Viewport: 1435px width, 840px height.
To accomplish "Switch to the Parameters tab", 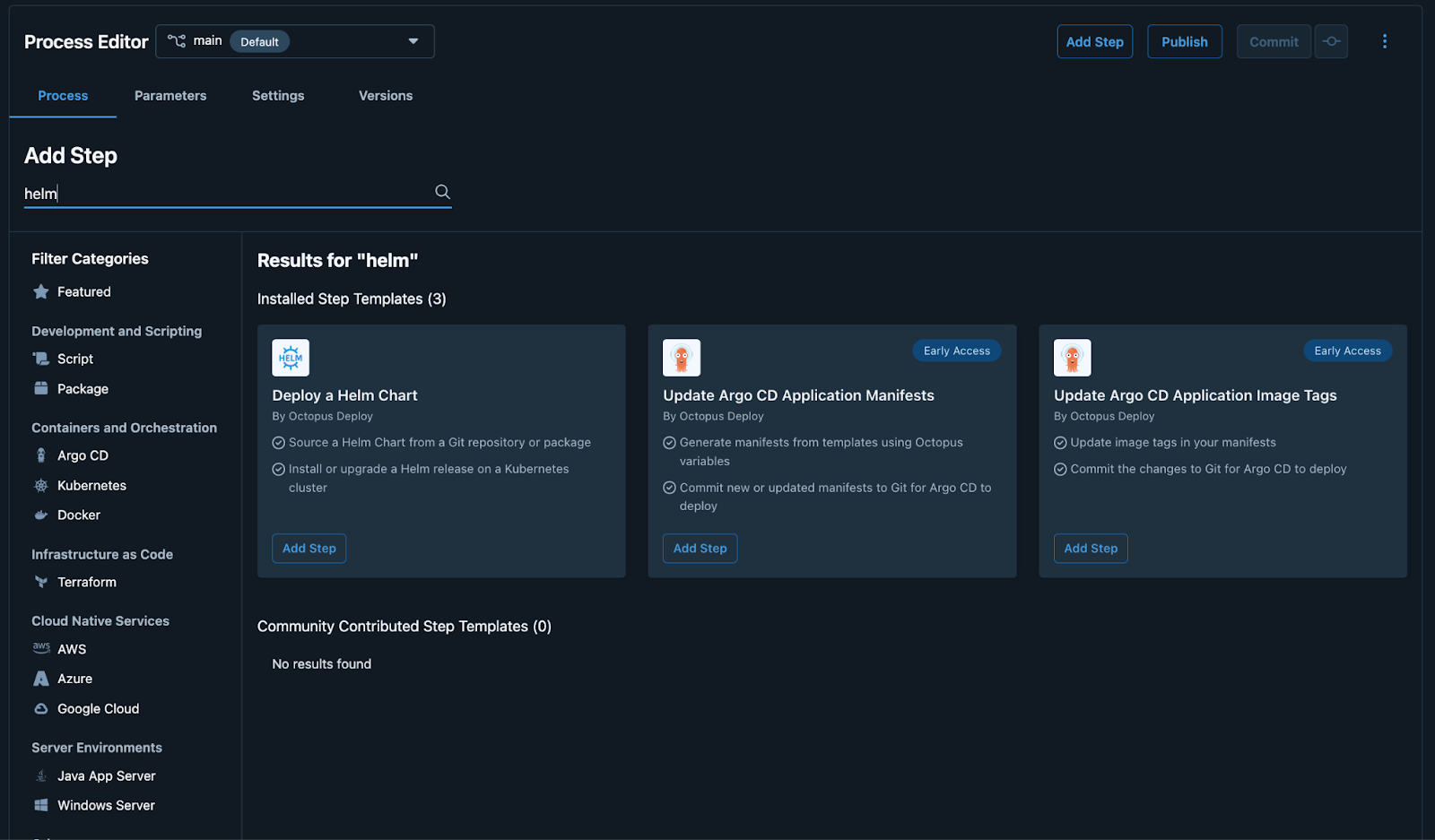I will 170,96.
